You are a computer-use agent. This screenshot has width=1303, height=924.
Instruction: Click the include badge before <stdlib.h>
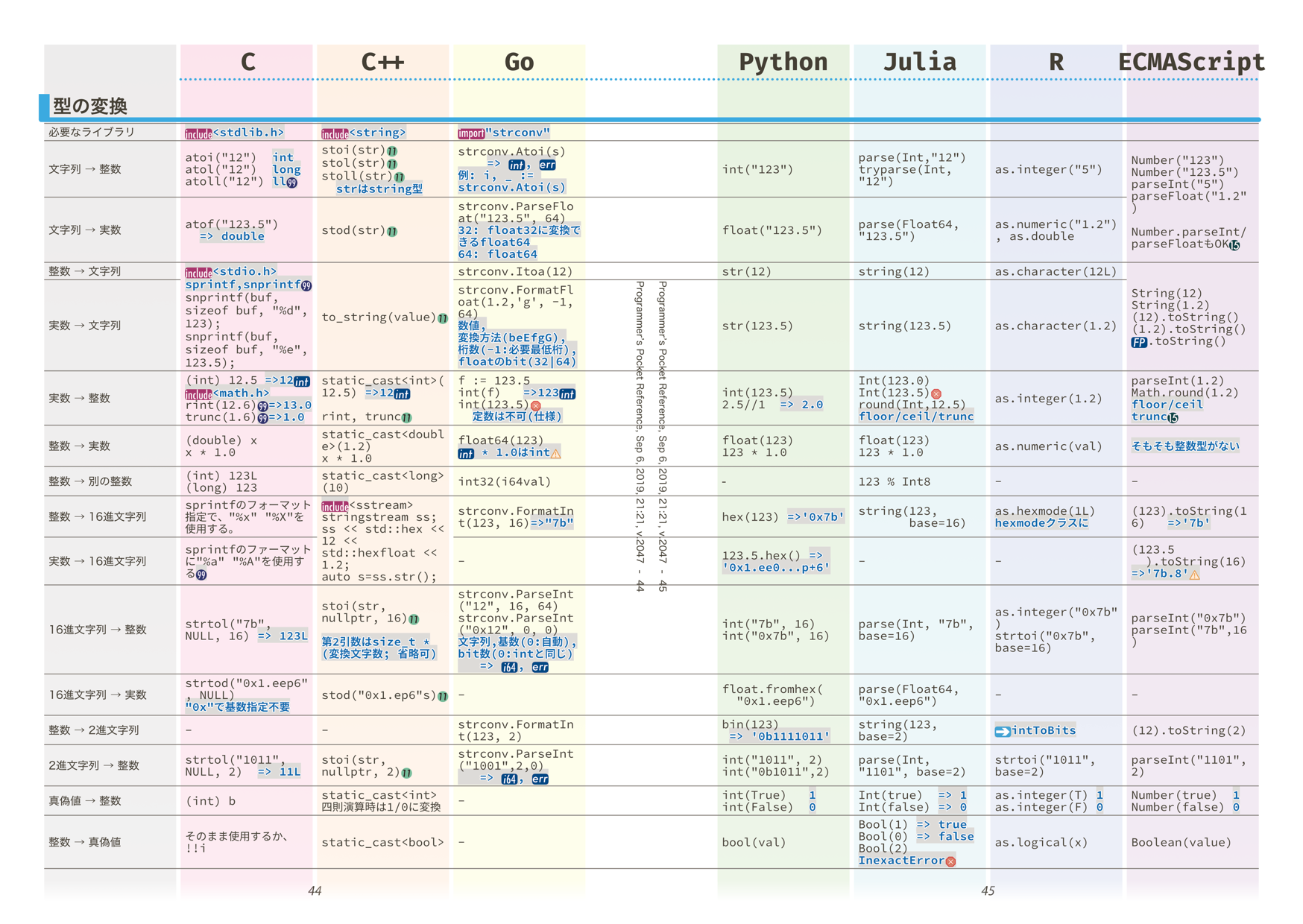198,133
